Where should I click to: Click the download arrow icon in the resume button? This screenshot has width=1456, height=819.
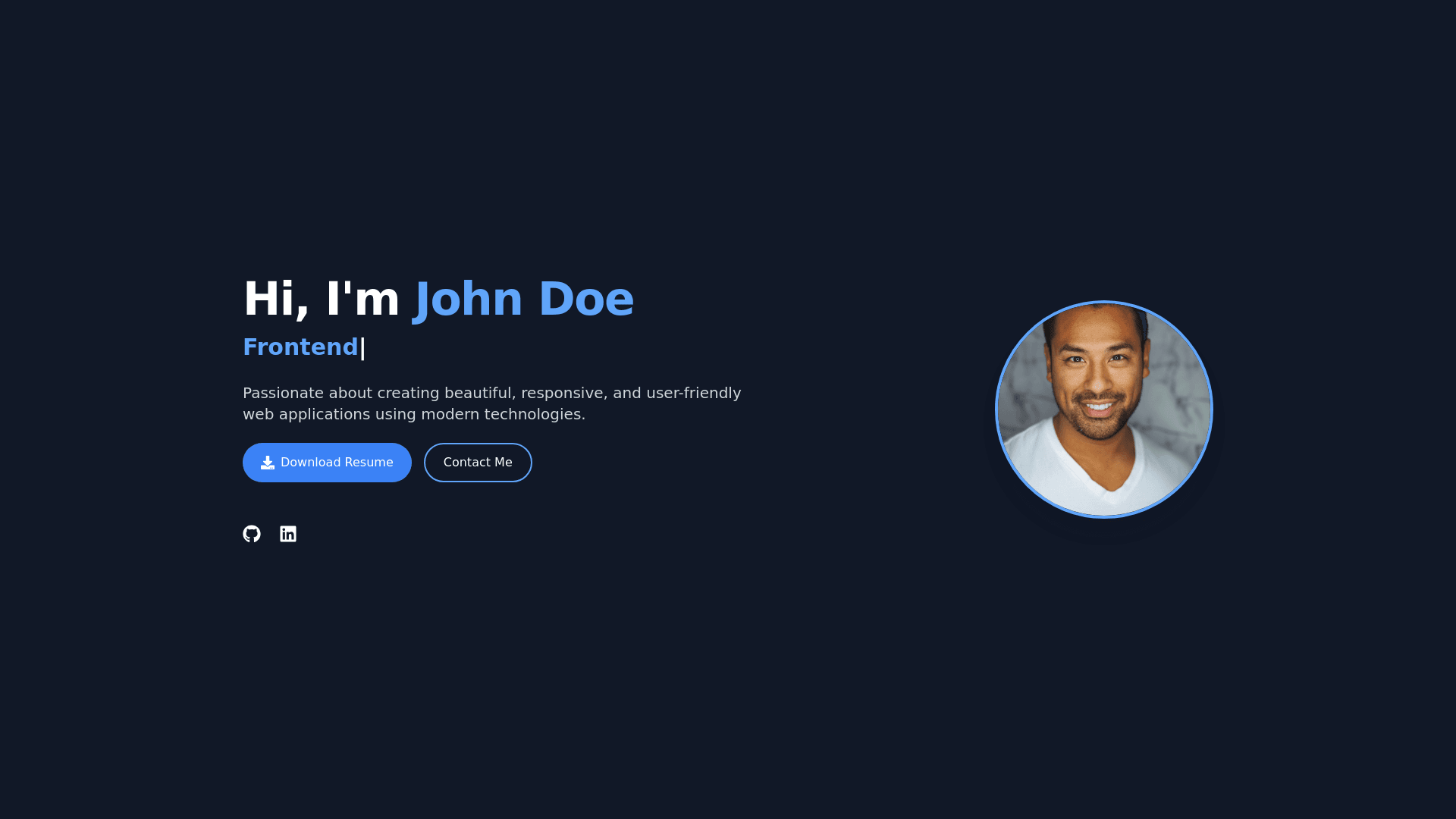268,463
